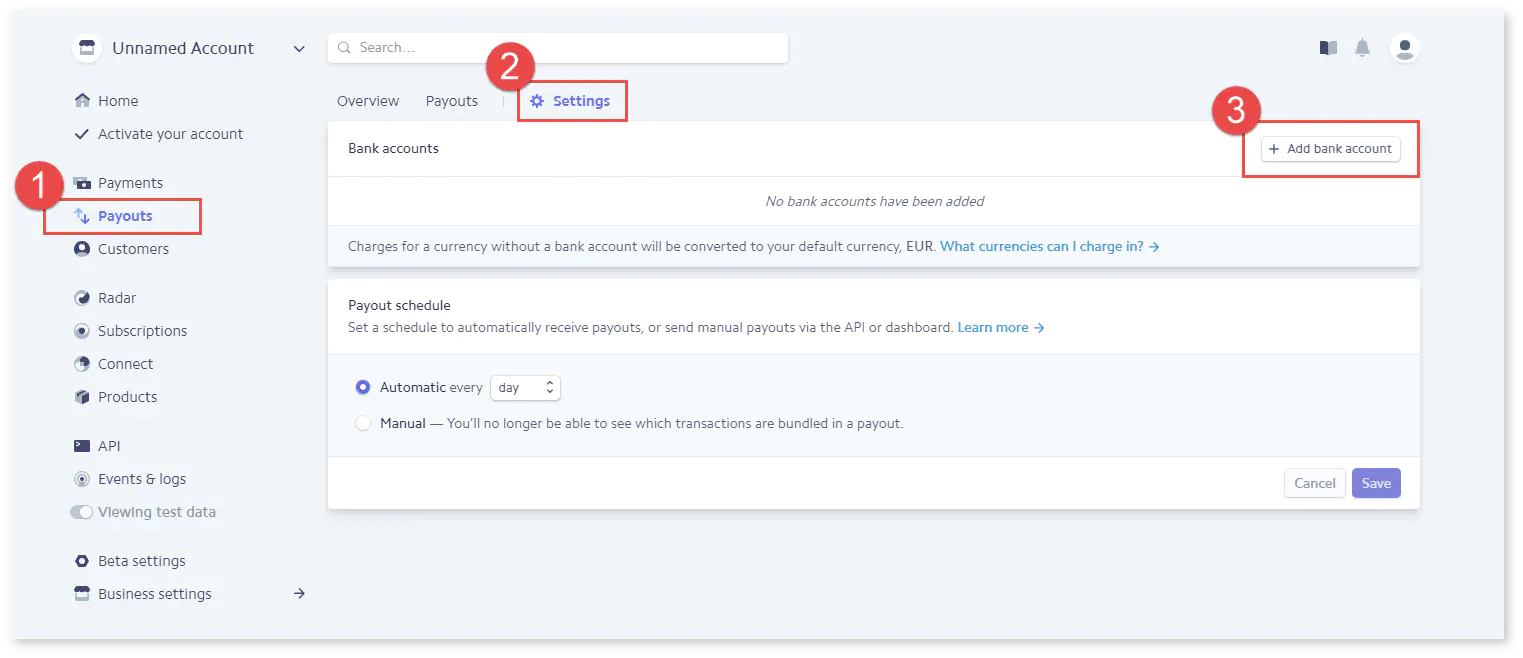Click the Search input field
Viewport: 1523px width, 658px height.
tap(560, 48)
